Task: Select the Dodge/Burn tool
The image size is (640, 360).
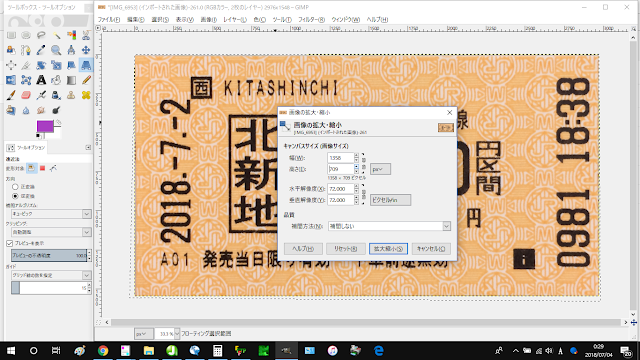Action: pyautogui.click(x=56, y=110)
